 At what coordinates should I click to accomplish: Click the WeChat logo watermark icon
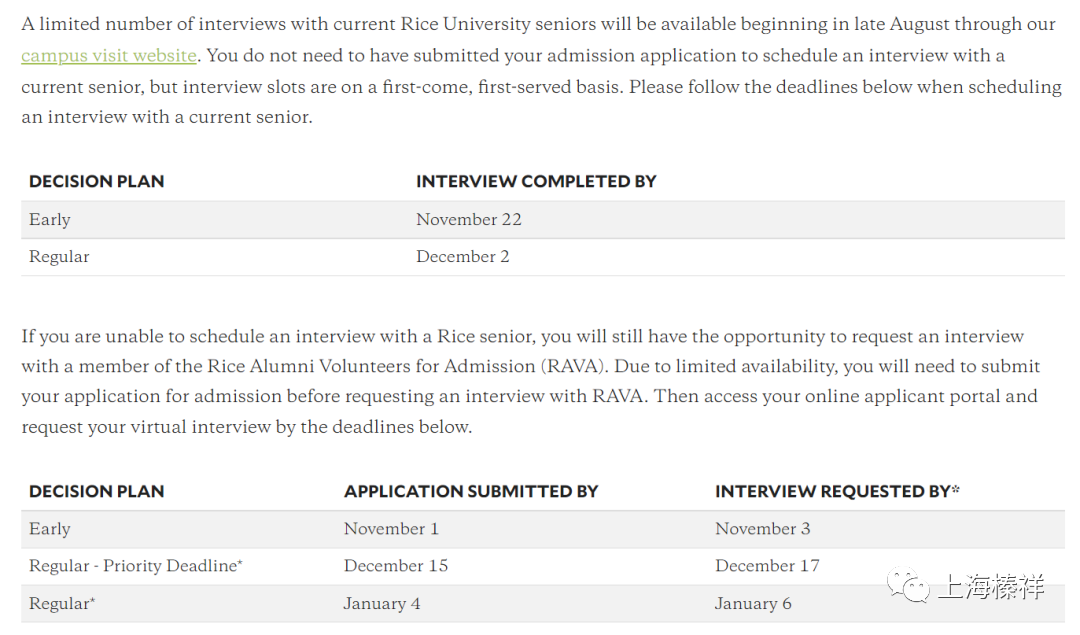coord(908,585)
